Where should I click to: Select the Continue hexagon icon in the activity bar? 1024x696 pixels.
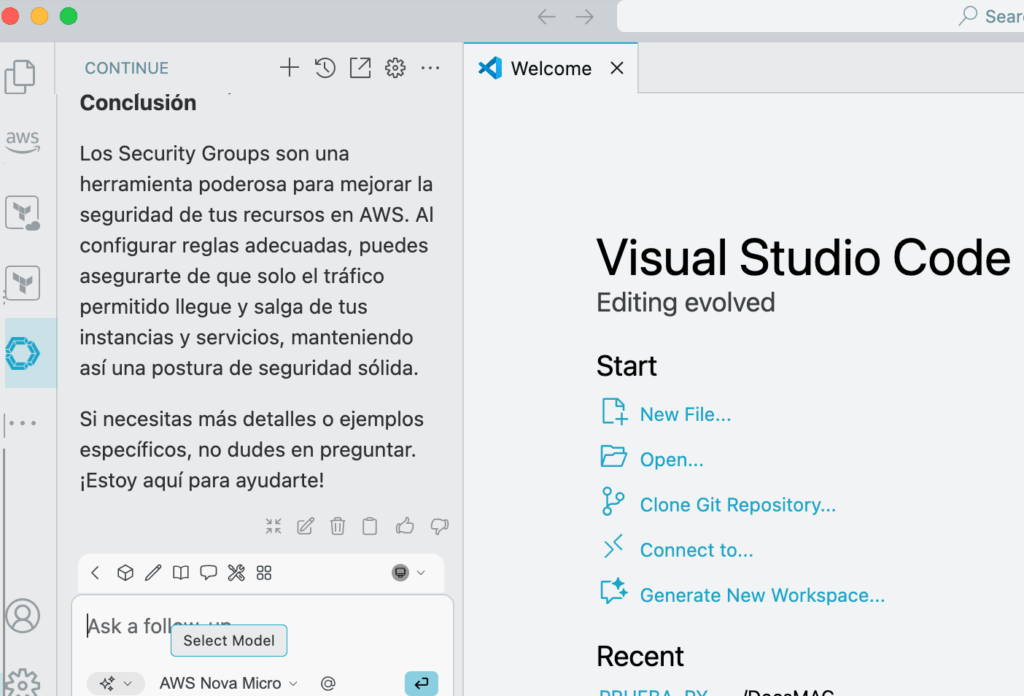pyautogui.click(x=23, y=353)
